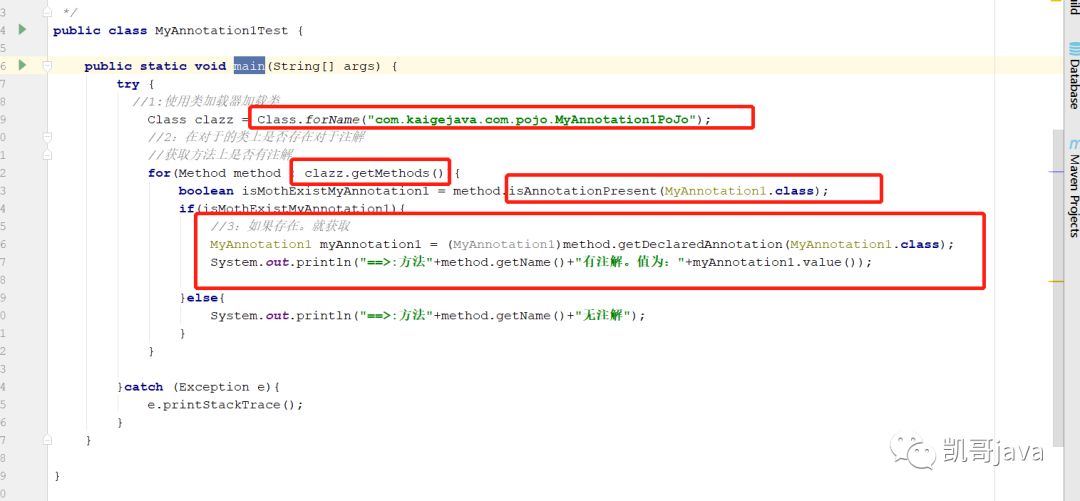
Task: Click the try keyword
Action: pyautogui.click(x=128, y=84)
